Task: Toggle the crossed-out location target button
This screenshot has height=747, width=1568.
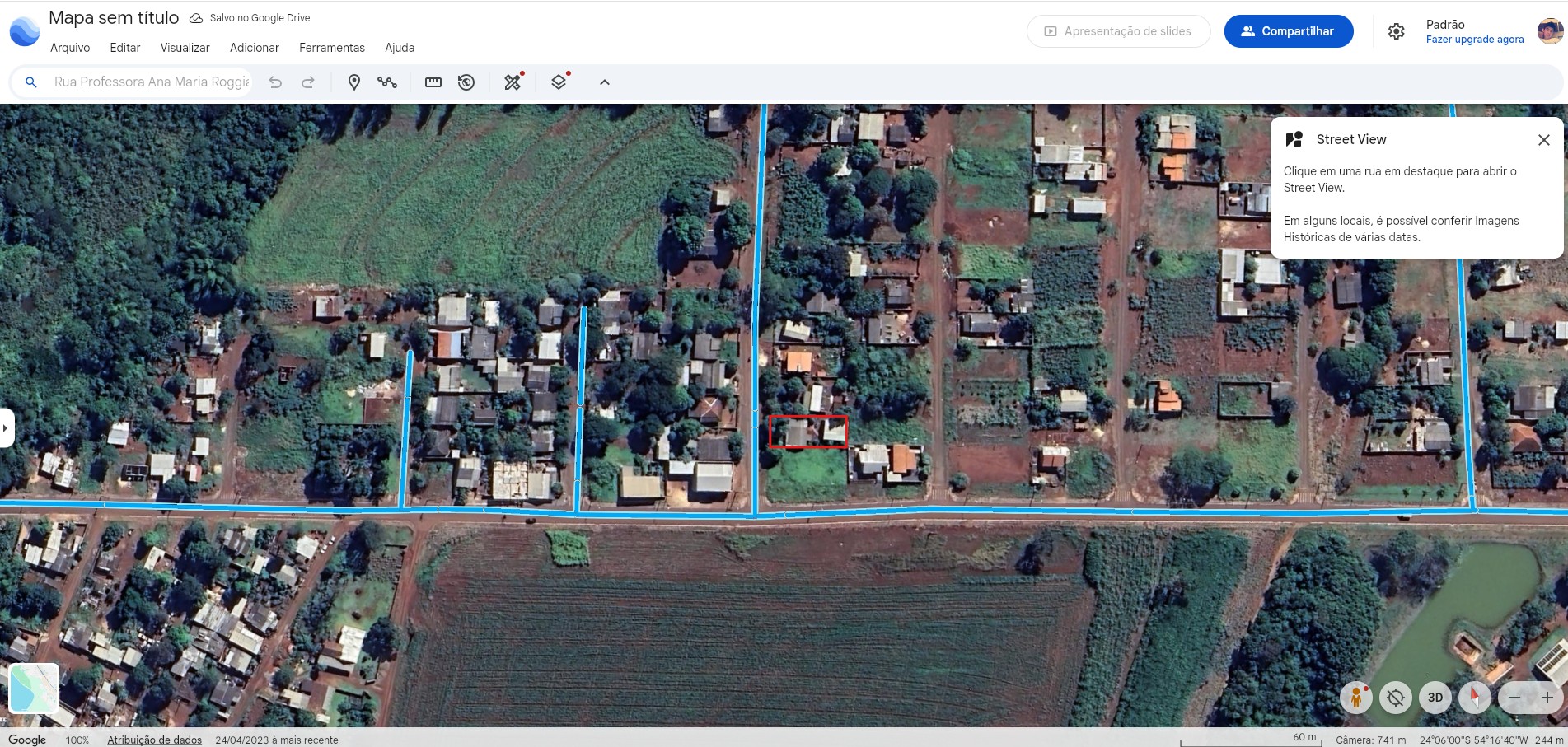Action: (1395, 698)
